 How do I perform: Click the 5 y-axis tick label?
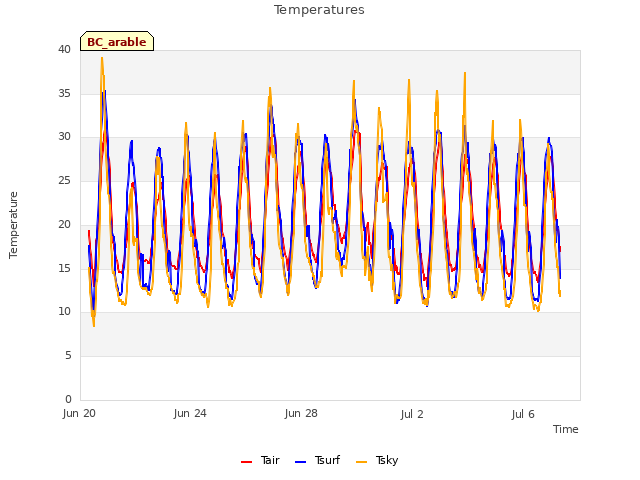pos(68,356)
